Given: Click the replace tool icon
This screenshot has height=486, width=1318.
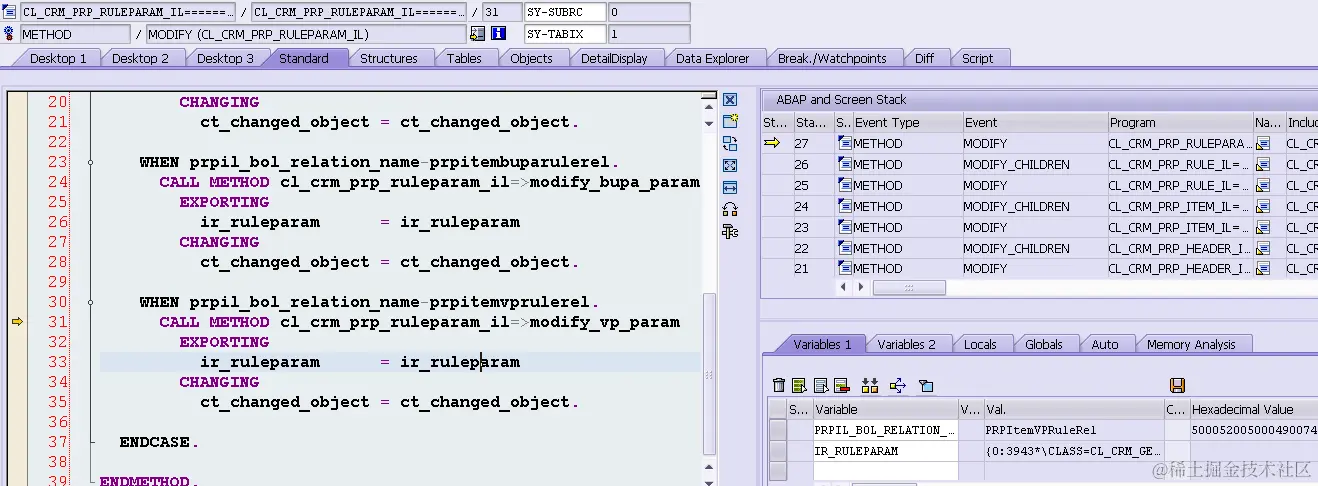Looking at the screenshot, I should tap(730, 143).
